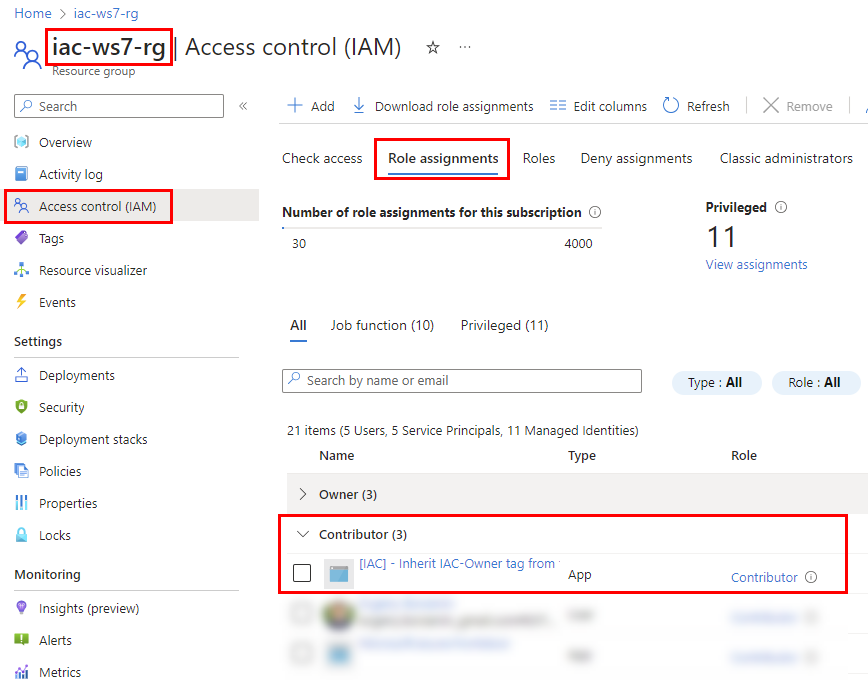Open the more options ellipsis menu
Screen dimensions: 868x680
coord(465,48)
